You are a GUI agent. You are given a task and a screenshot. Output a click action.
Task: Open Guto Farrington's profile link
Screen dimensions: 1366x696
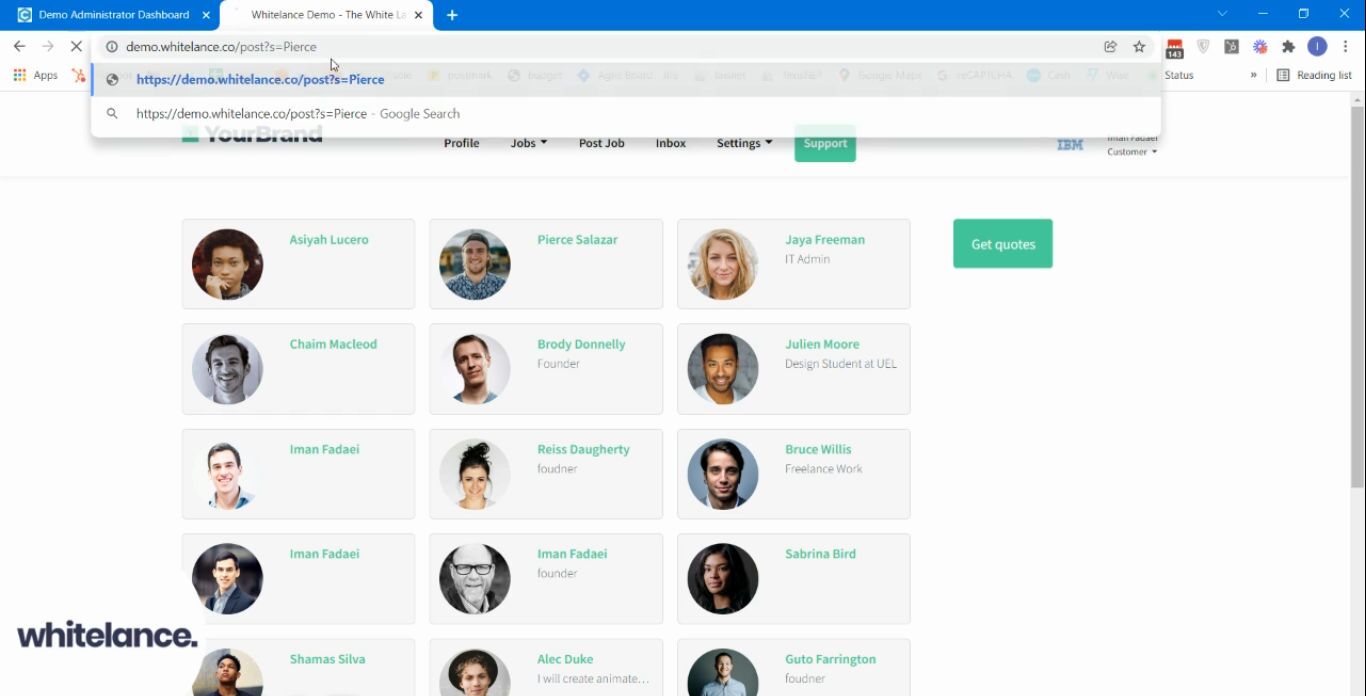[830, 659]
